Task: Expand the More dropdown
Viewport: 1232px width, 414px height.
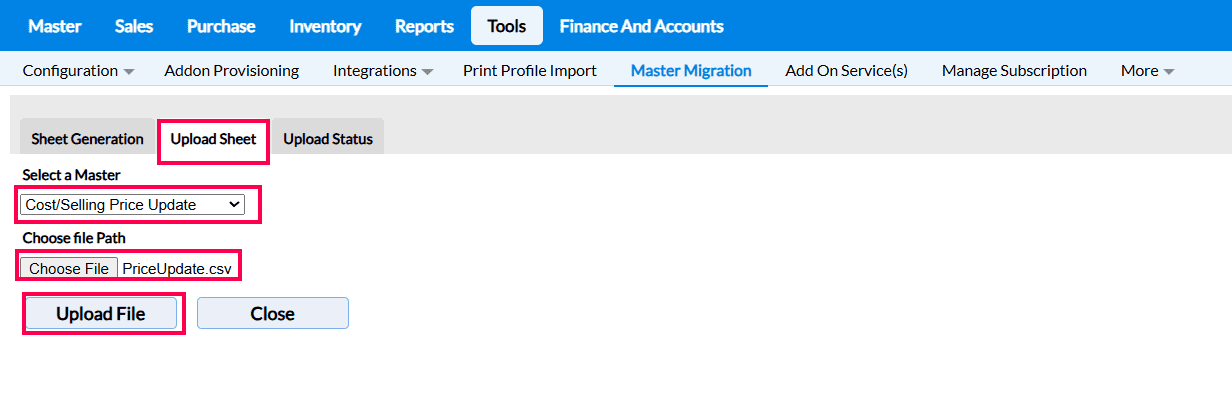Action: 1147,71
